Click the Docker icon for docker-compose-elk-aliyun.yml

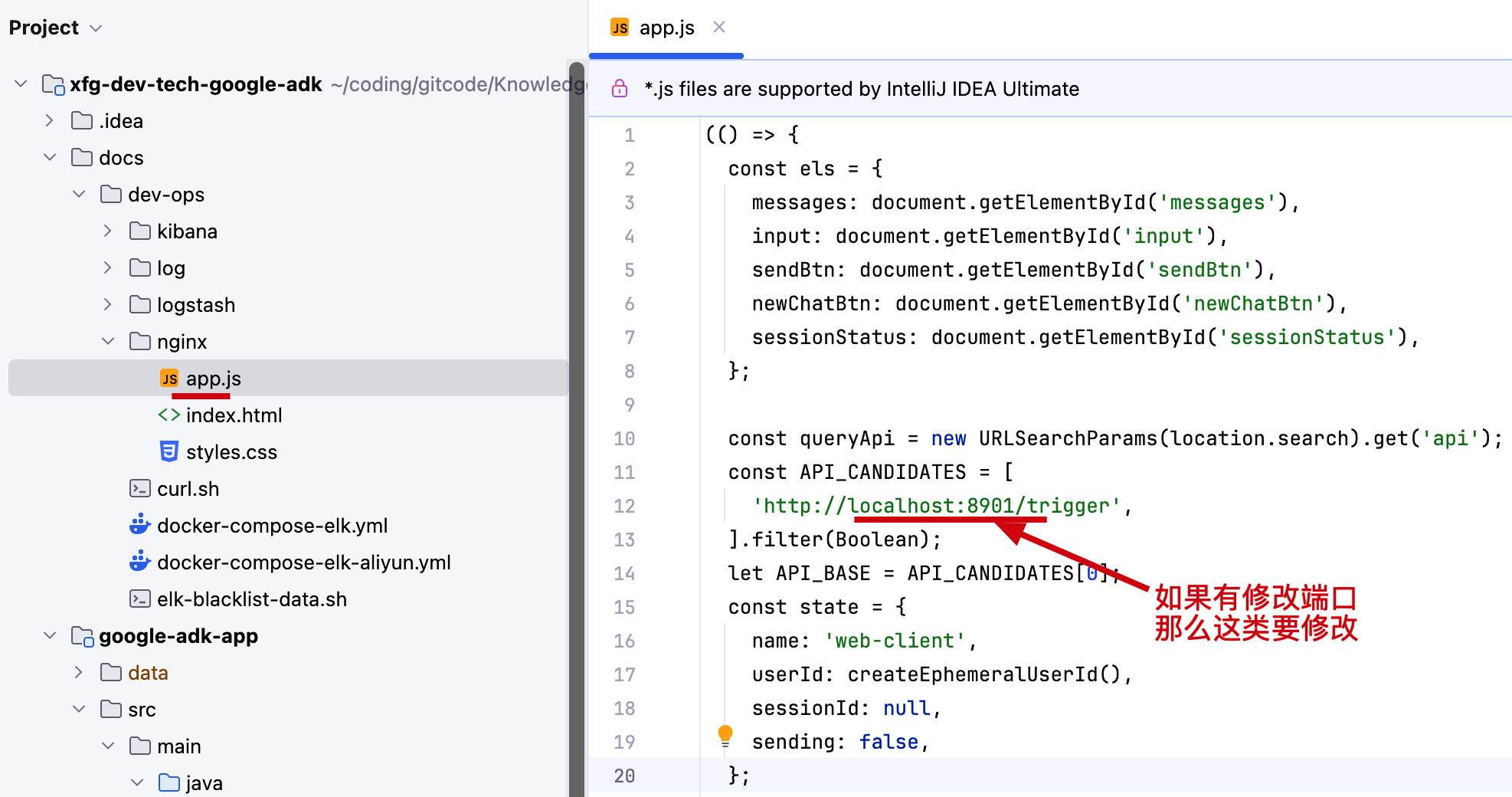click(140, 562)
